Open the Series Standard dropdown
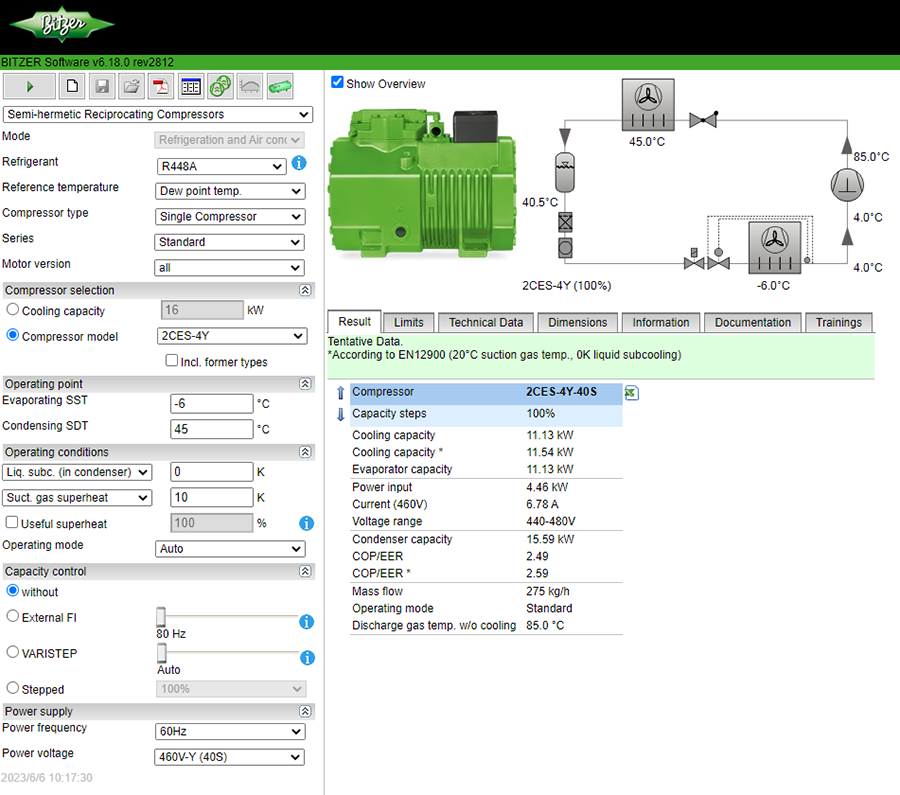 click(229, 242)
